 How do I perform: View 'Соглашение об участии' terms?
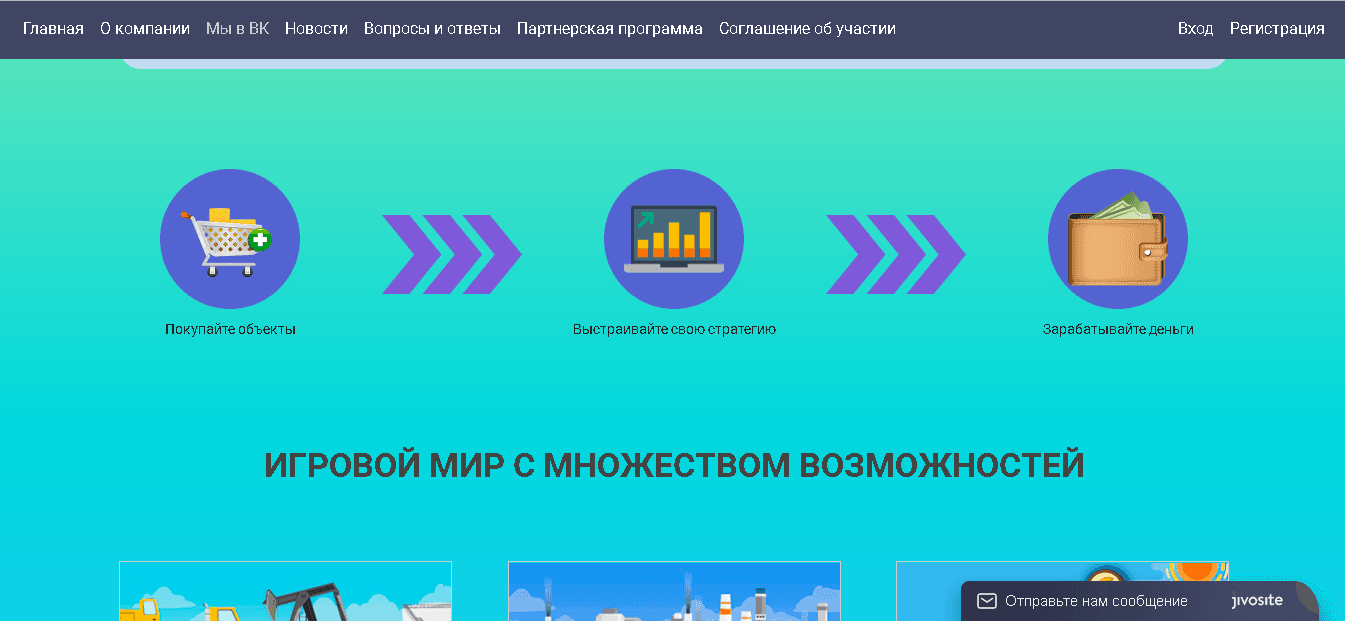807,28
